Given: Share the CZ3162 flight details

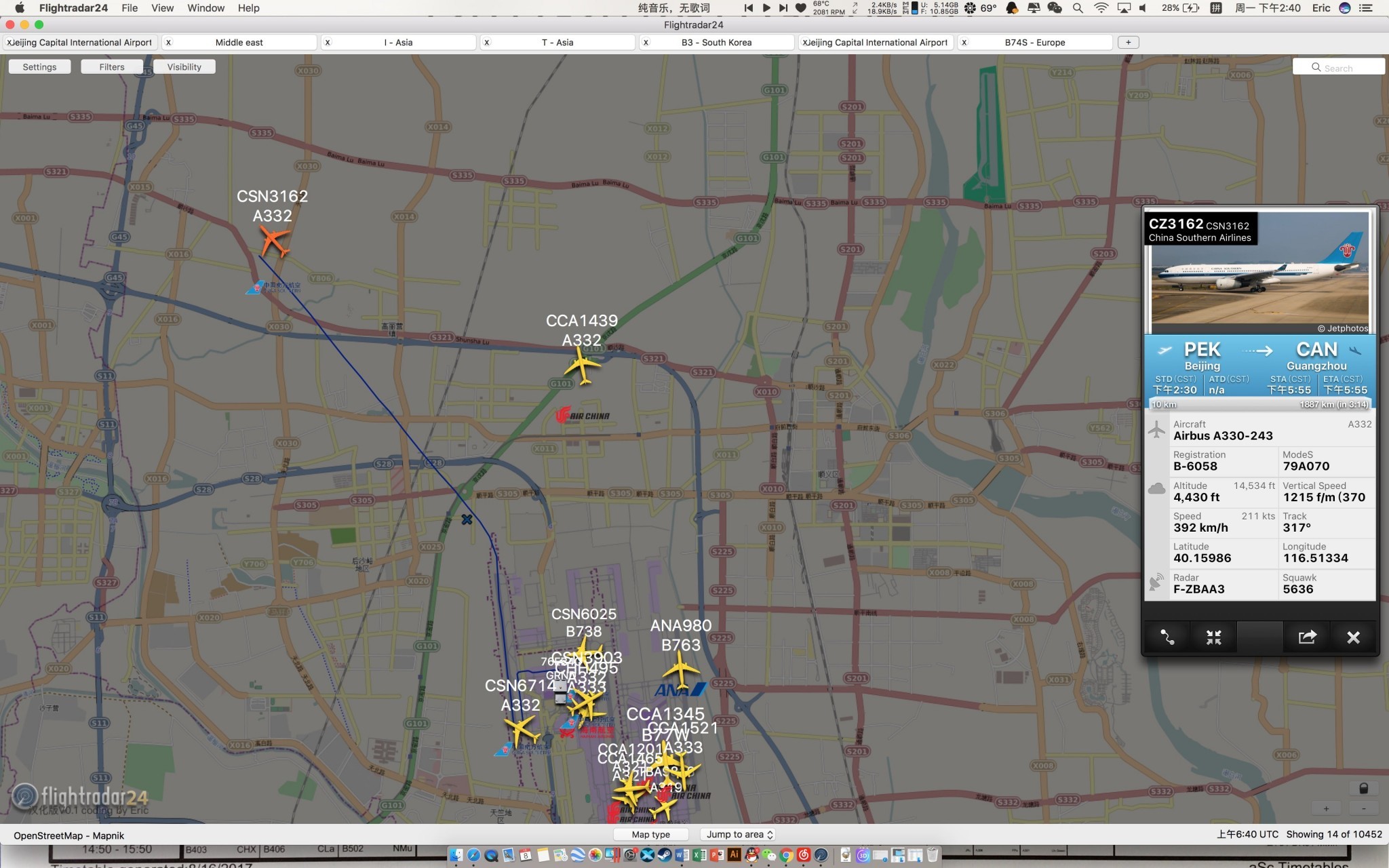Looking at the screenshot, I should click(x=1307, y=637).
